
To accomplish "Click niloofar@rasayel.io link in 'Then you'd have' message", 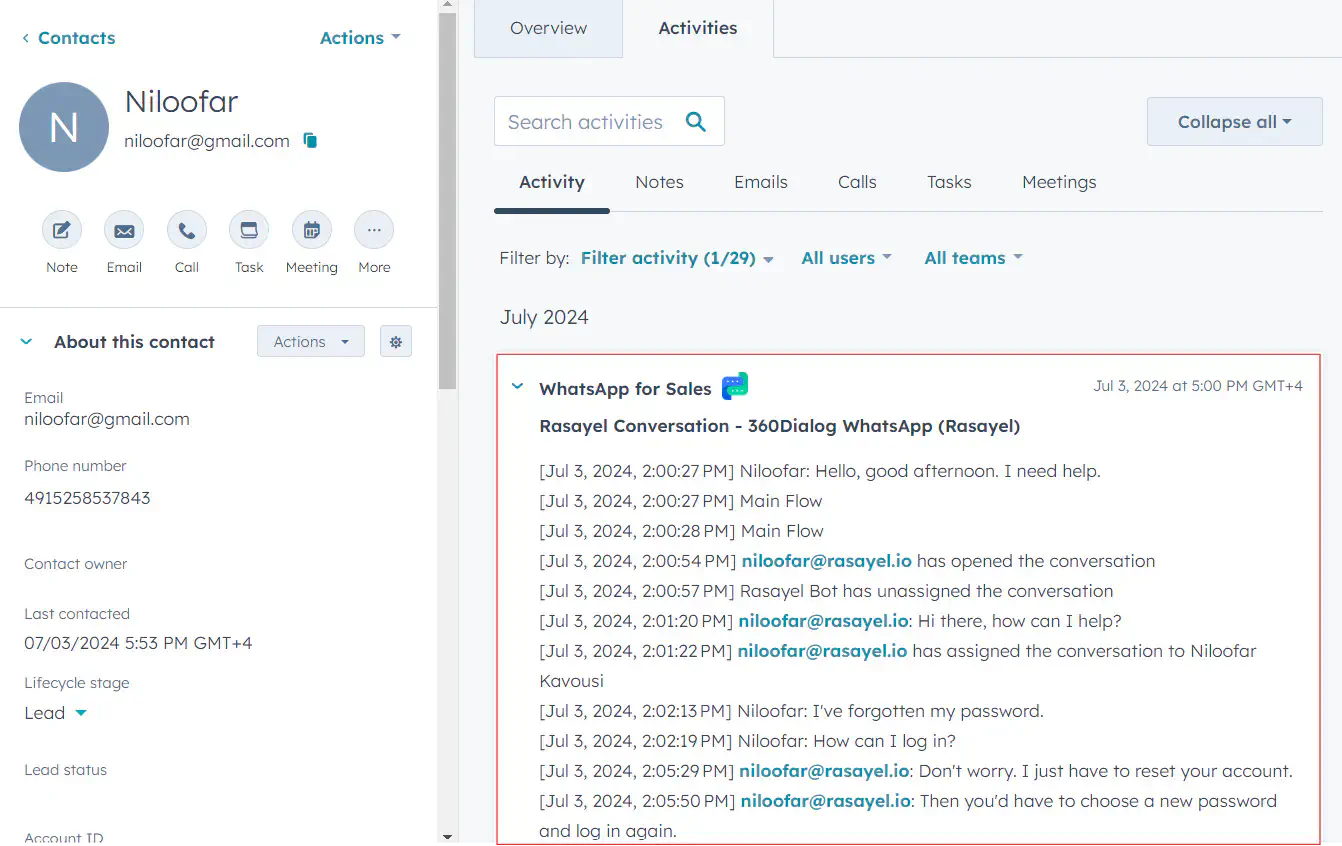I will (x=825, y=801).
